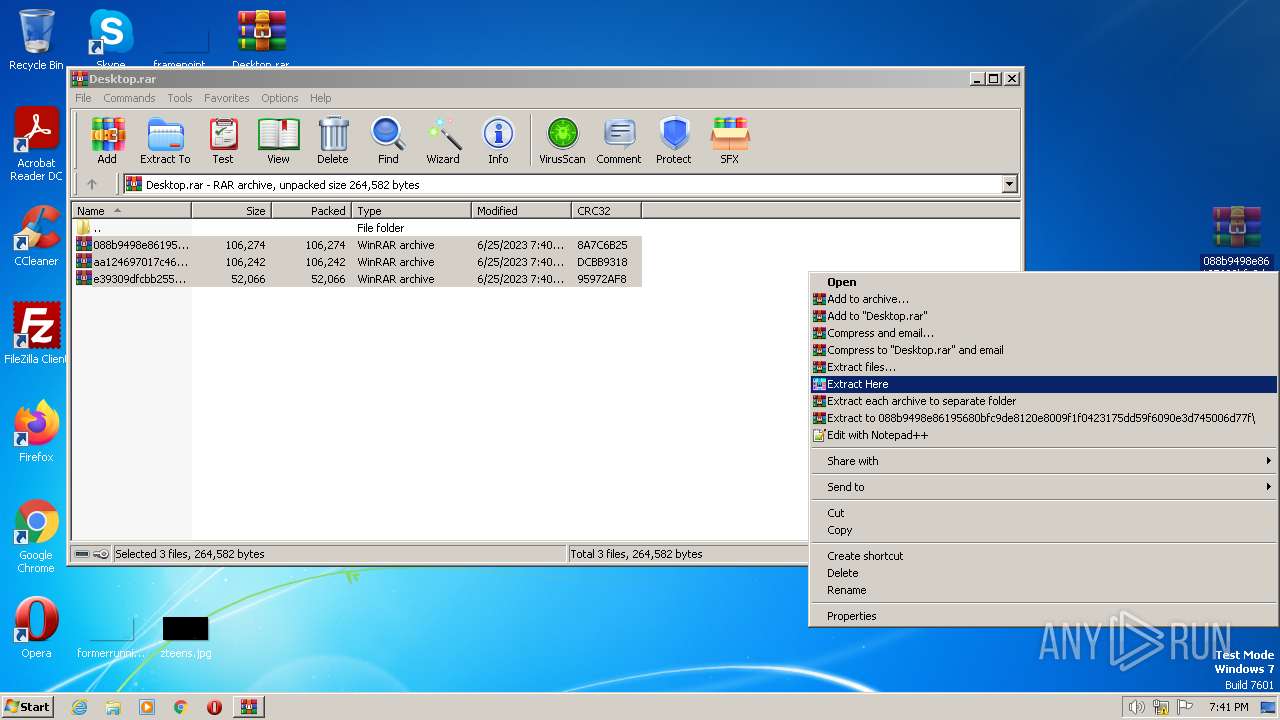1280x720 pixels.
Task: Choose Extract Here option
Action: point(1044,384)
